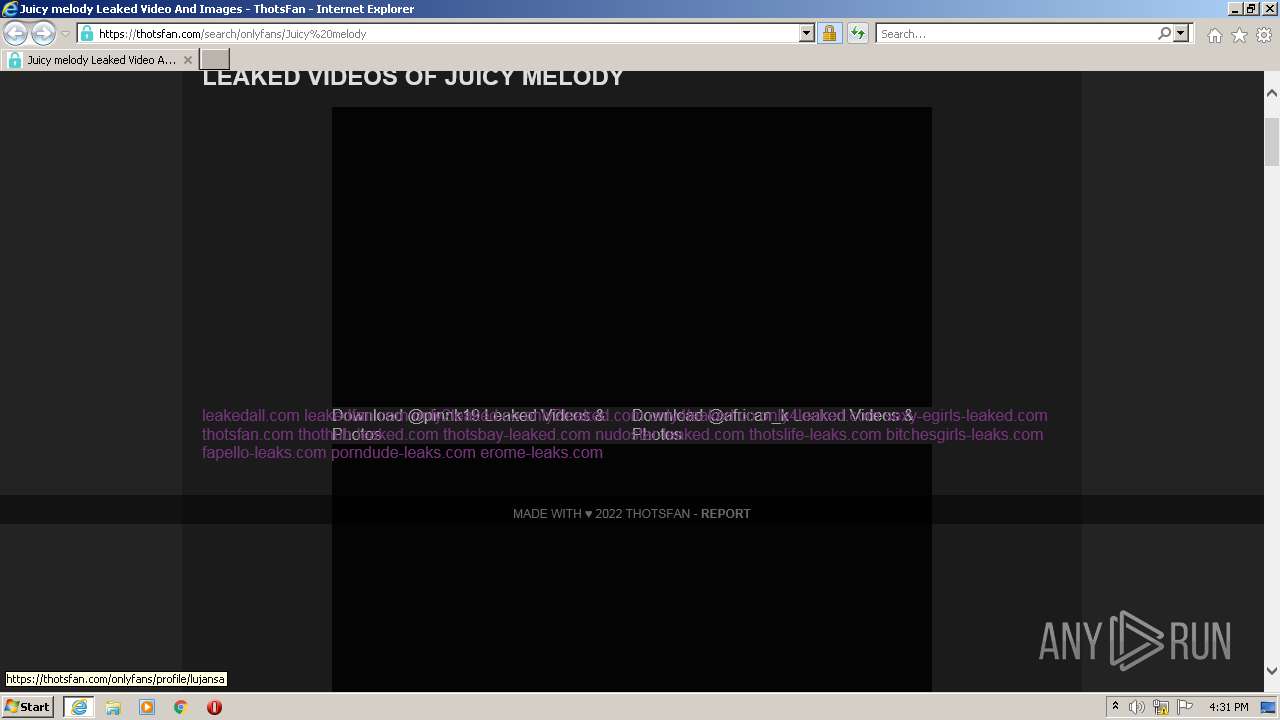The width and height of the screenshot is (1280, 720).
Task: Open Windows Explorer folder from taskbar
Action: coord(113,707)
